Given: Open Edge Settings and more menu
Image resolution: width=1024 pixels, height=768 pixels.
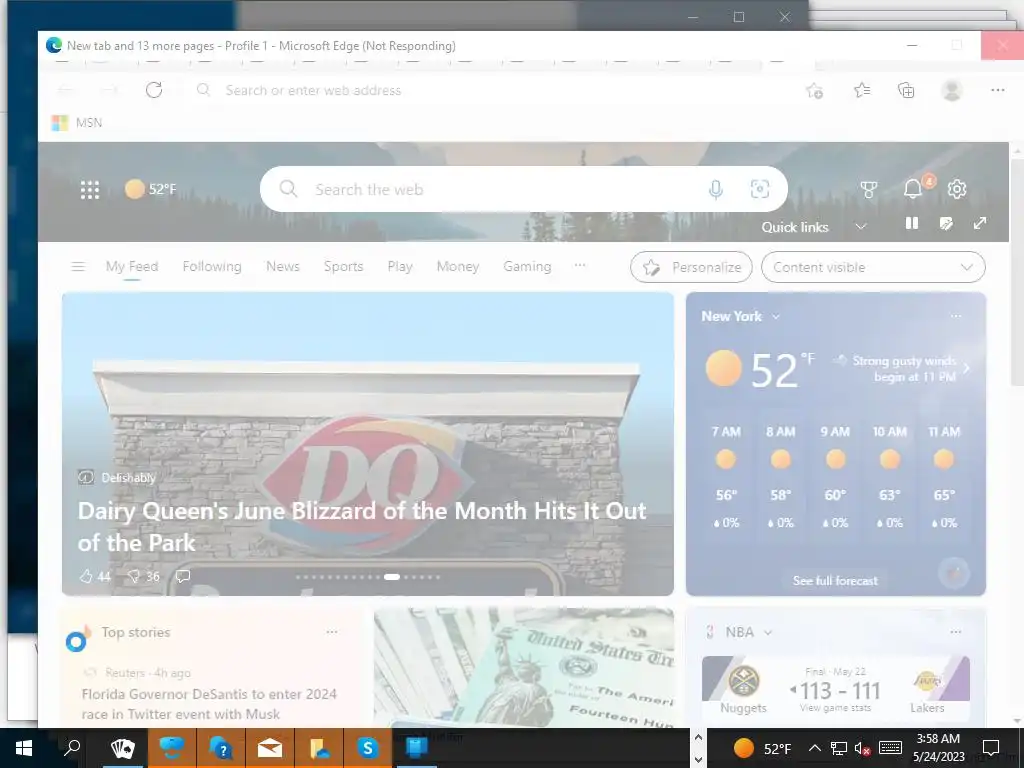Looking at the screenshot, I should click(997, 90).
